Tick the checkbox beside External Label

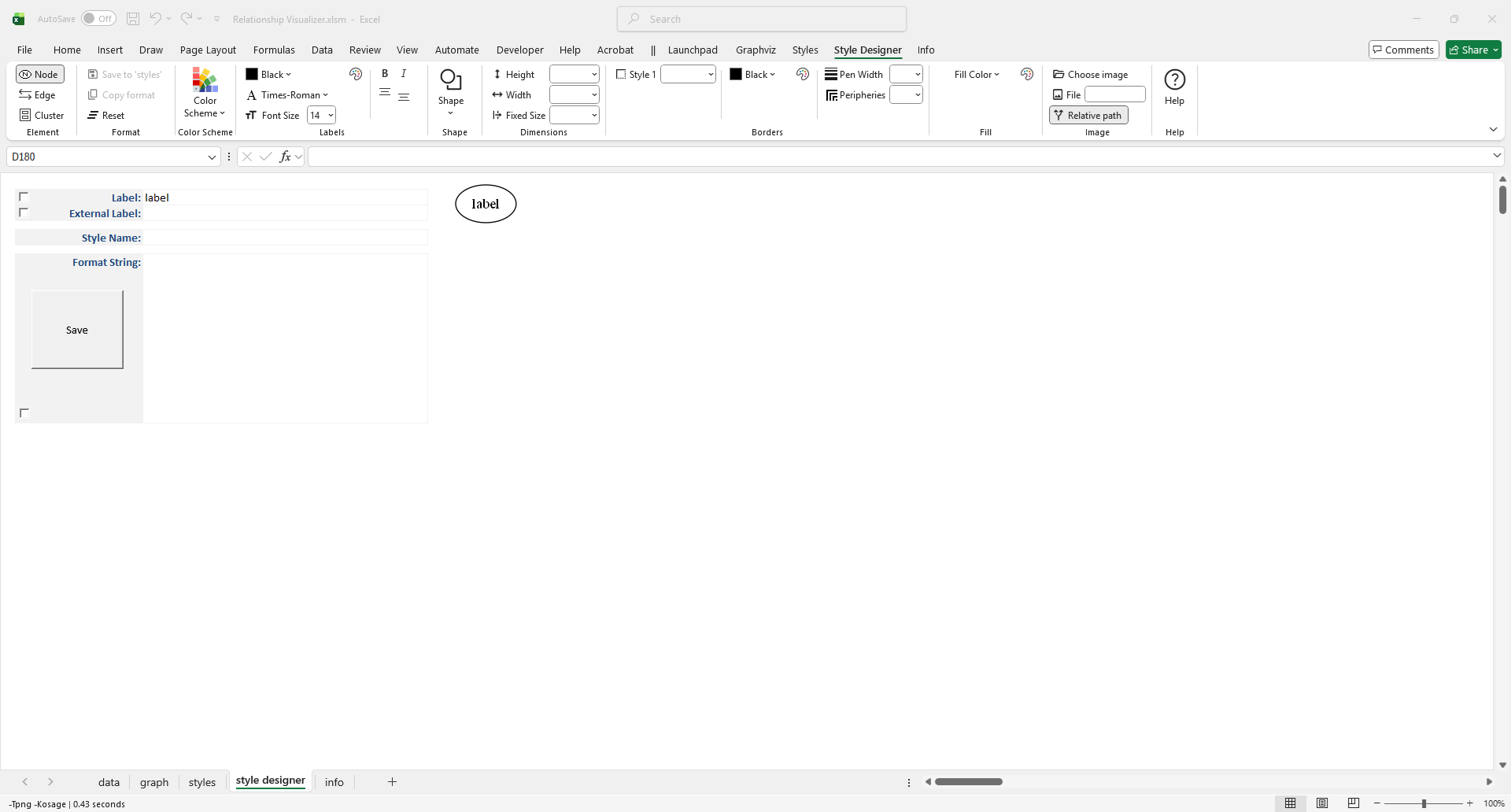[24, 212]
